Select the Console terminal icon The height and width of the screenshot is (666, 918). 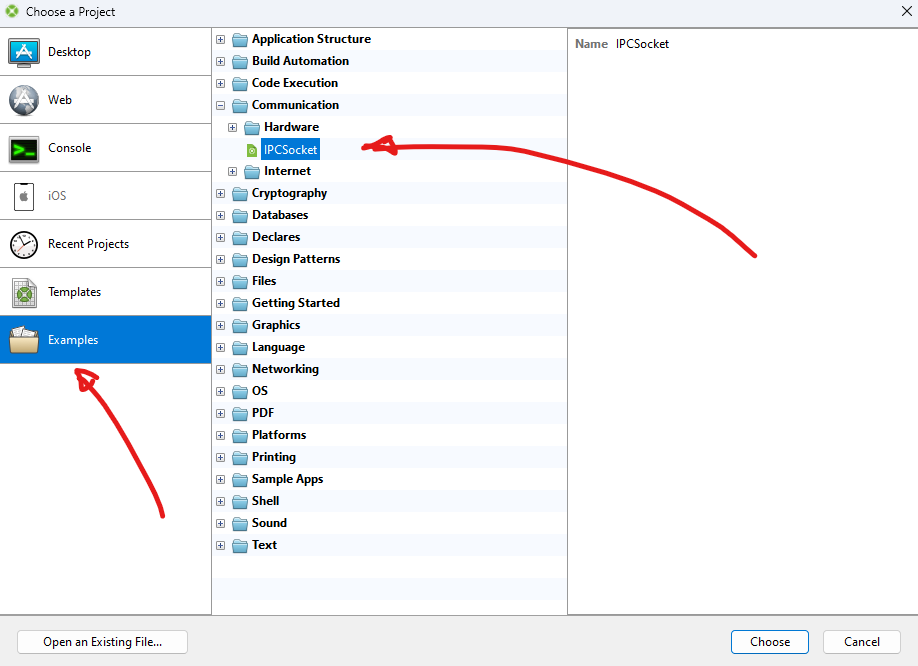click(x=24, y=149)
